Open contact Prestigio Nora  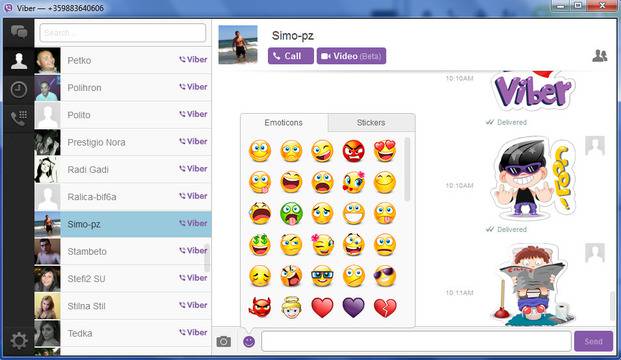(123, 142)
